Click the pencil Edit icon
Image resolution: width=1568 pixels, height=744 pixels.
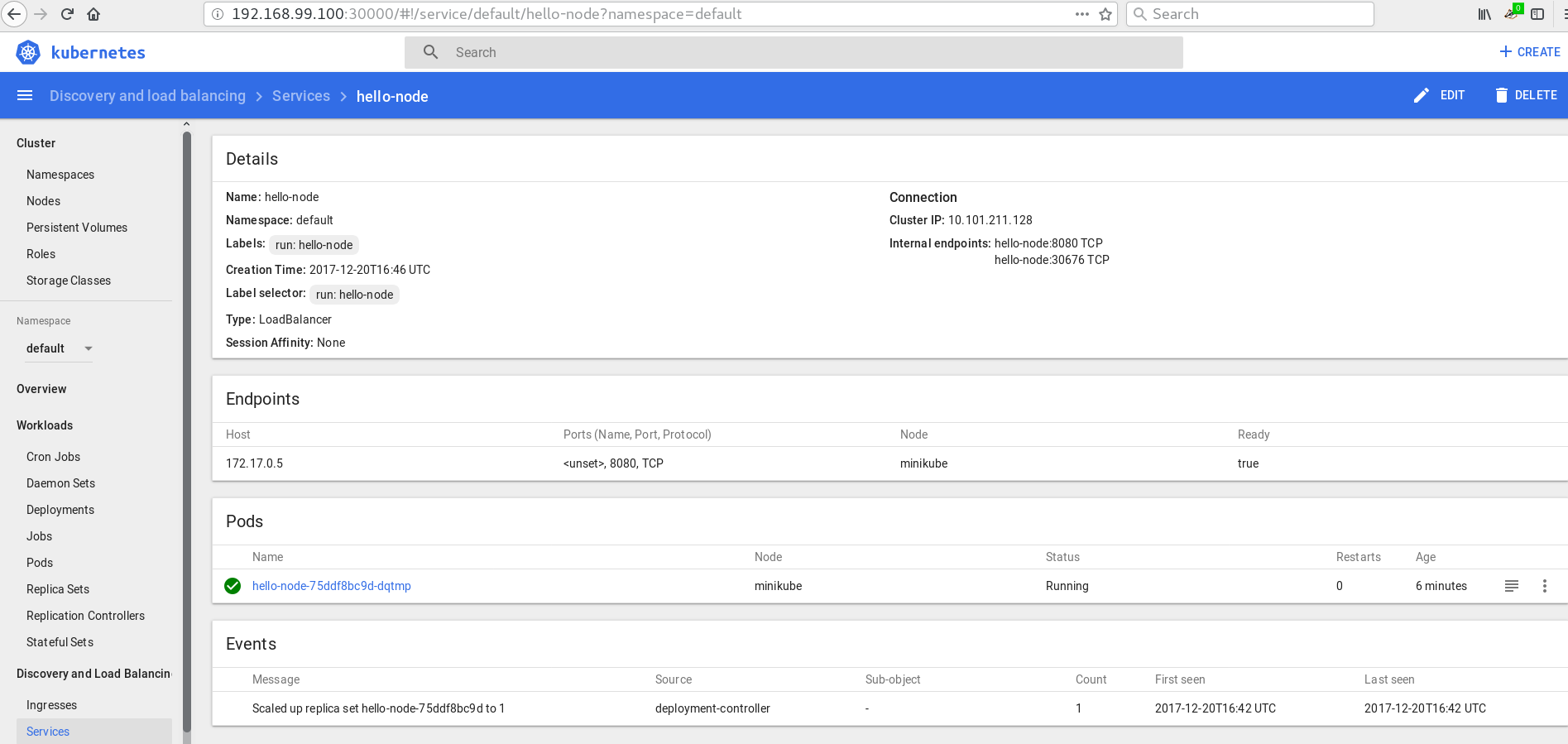[x=1421, y=96]
